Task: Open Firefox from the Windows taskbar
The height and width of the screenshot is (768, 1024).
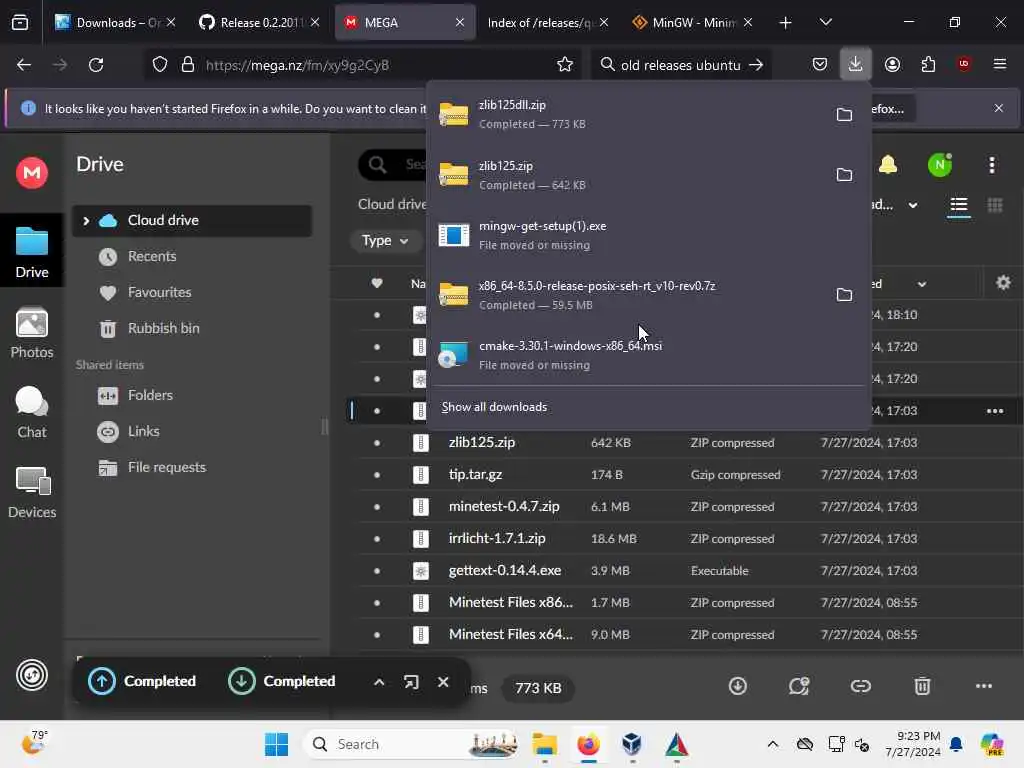Action: coord(588,744)
